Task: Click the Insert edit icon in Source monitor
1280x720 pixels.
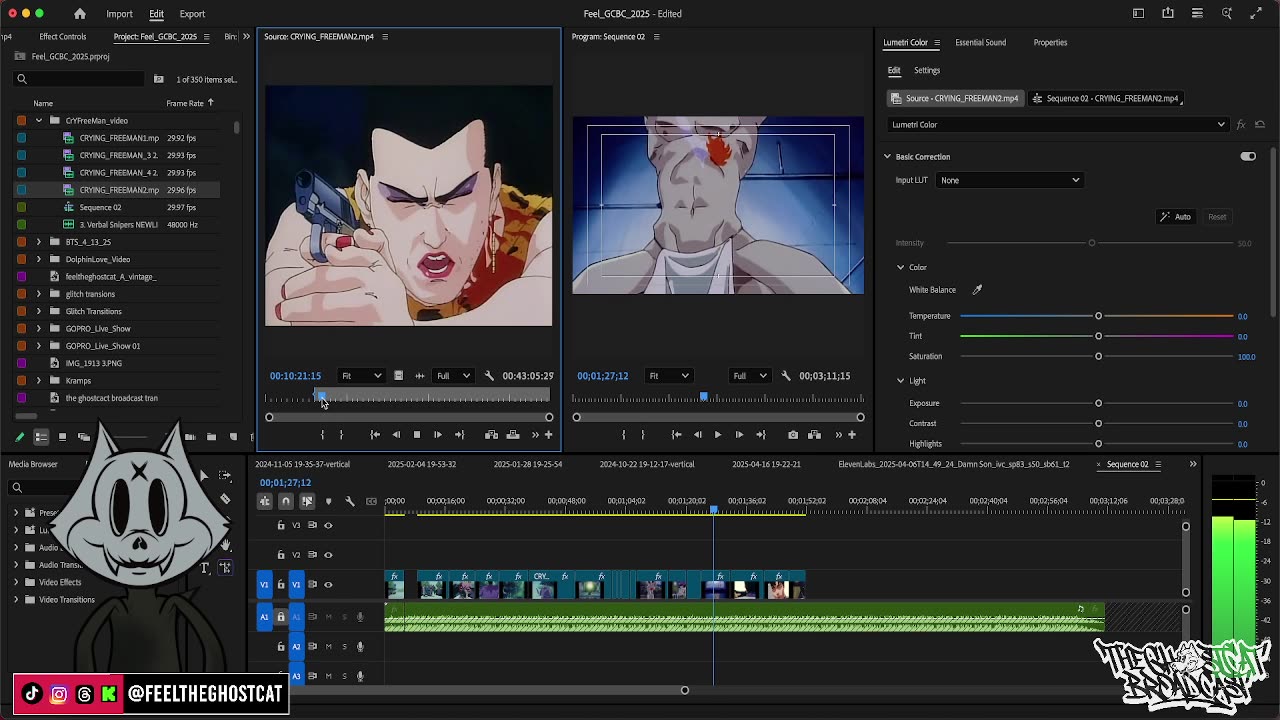Action: 491,435
